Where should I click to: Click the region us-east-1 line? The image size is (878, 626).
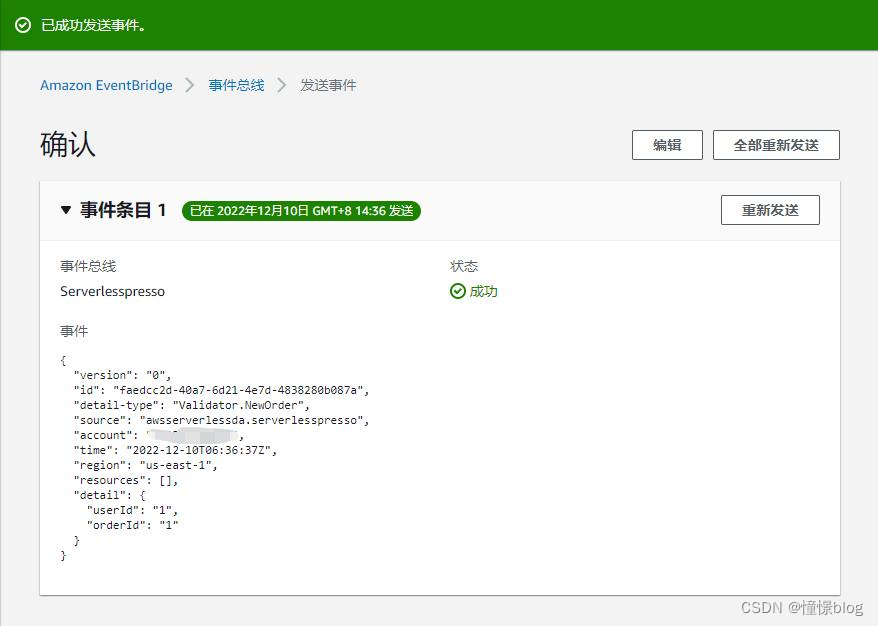146,465
